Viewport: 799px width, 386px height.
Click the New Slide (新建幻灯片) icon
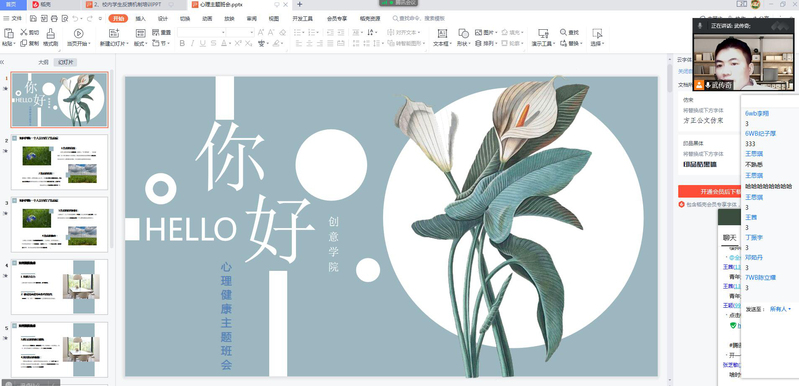coord(114,34)
